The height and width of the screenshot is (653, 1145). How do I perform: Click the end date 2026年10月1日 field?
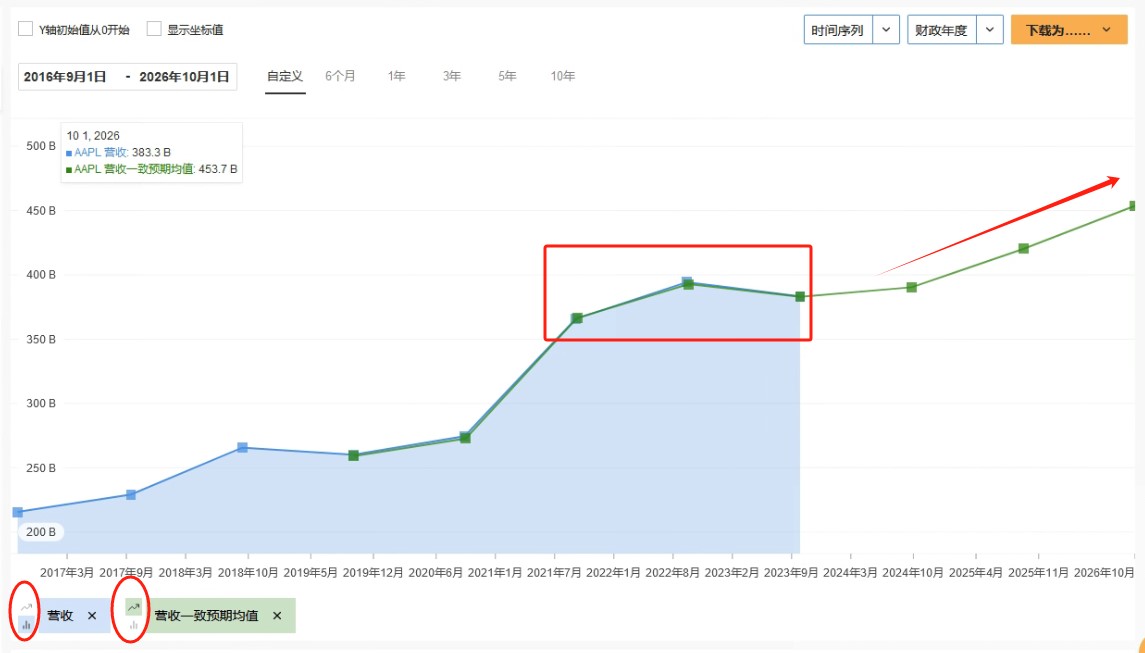coord(185,77)
